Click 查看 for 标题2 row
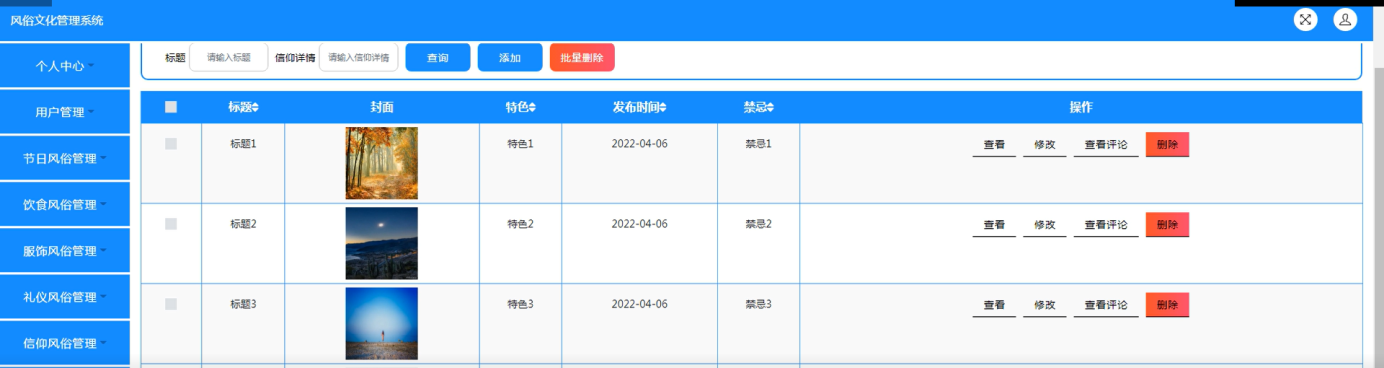 [994, 225]
